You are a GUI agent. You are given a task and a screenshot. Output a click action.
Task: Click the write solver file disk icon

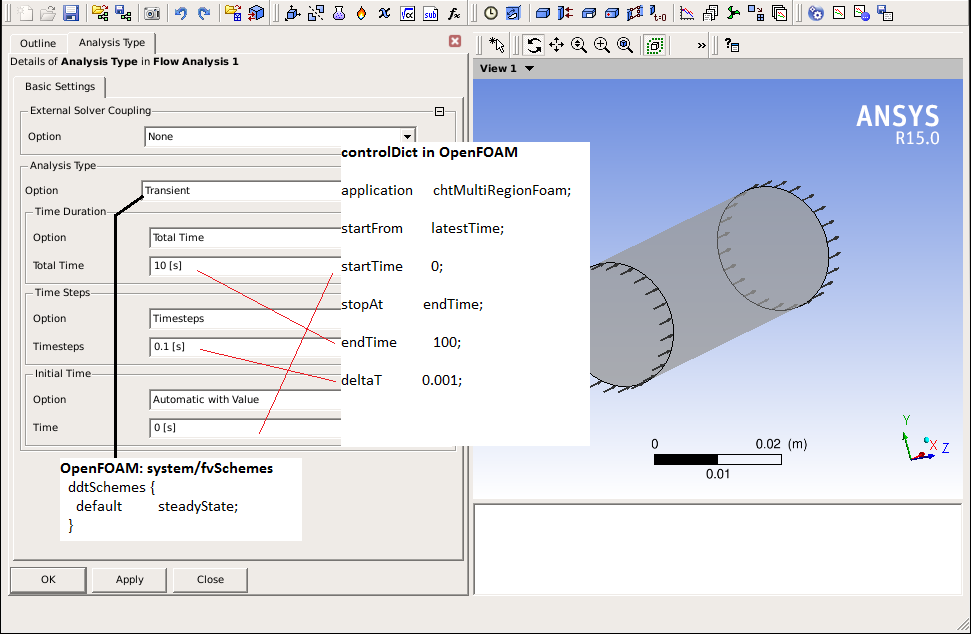point(886,12)
